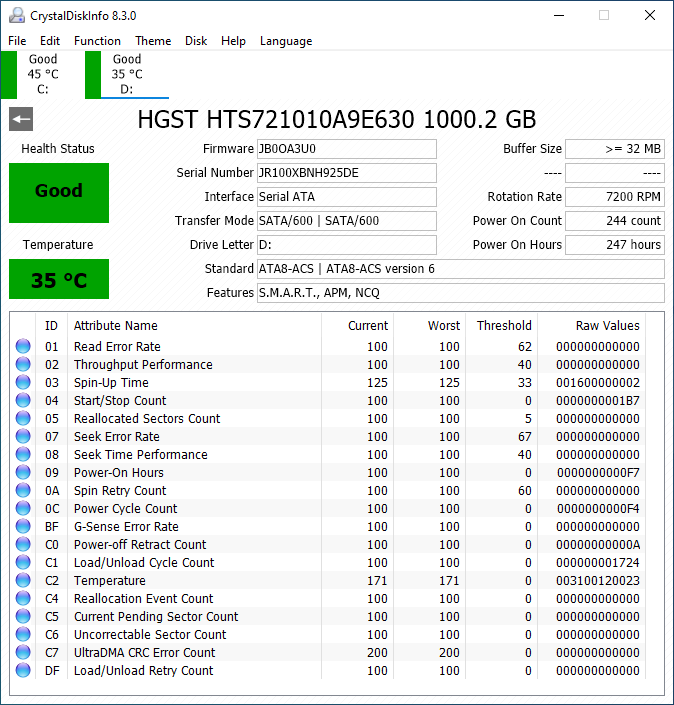Click the Serial Number field
674x705 pixels.
click(x=346, y=173)
